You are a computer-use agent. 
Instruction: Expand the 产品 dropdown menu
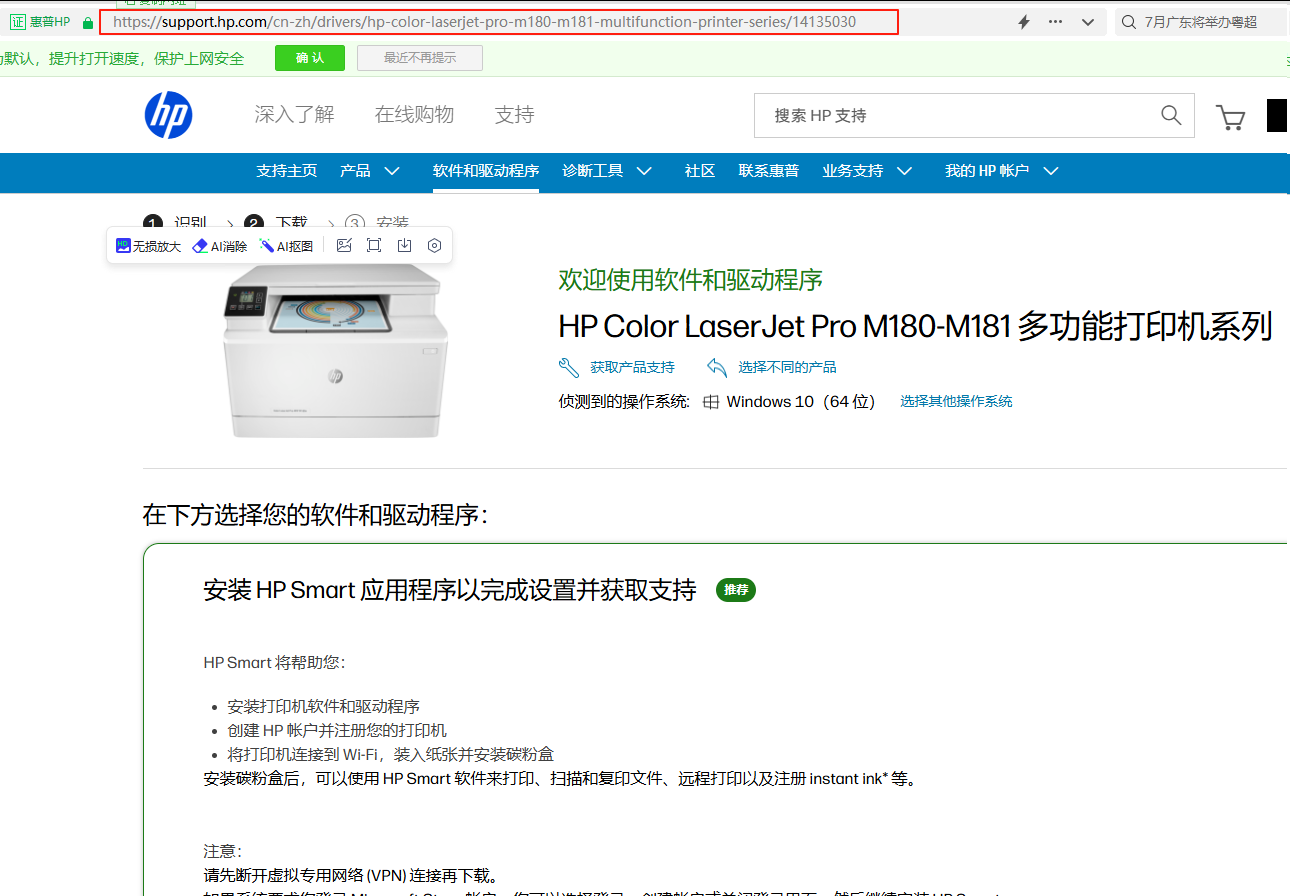pos(370,171)
